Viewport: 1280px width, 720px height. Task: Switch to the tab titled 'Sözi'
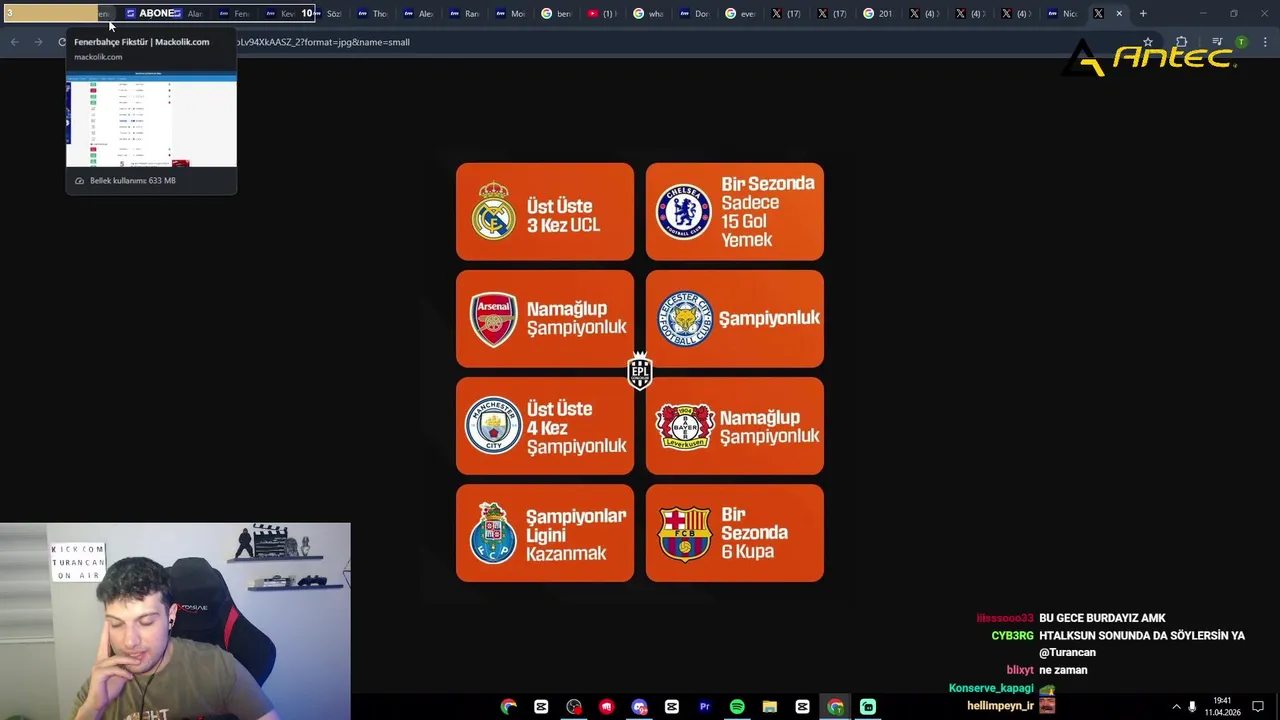pos(328,14)
